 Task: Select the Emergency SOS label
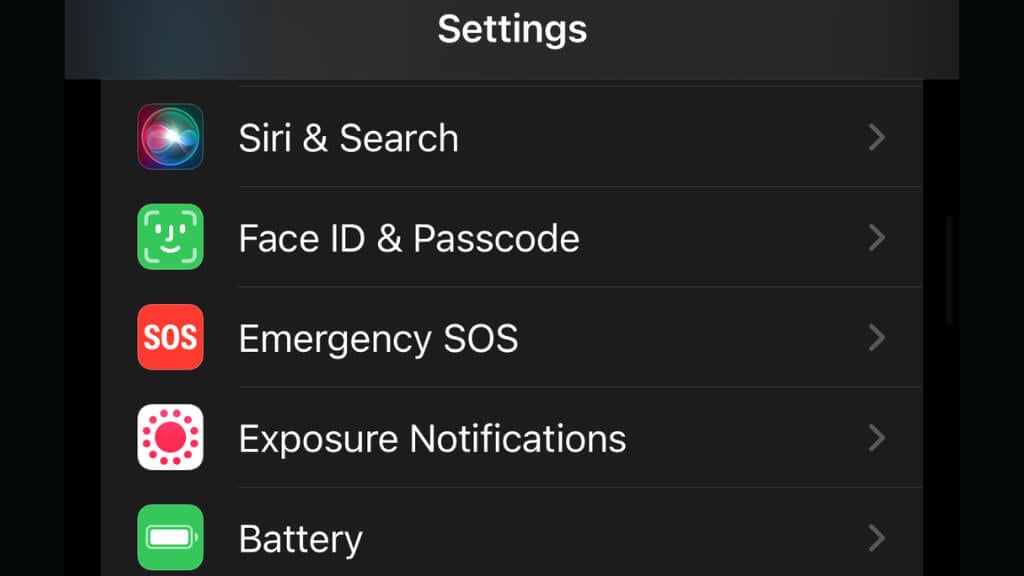pyautogui.click(x=379, y=340)
